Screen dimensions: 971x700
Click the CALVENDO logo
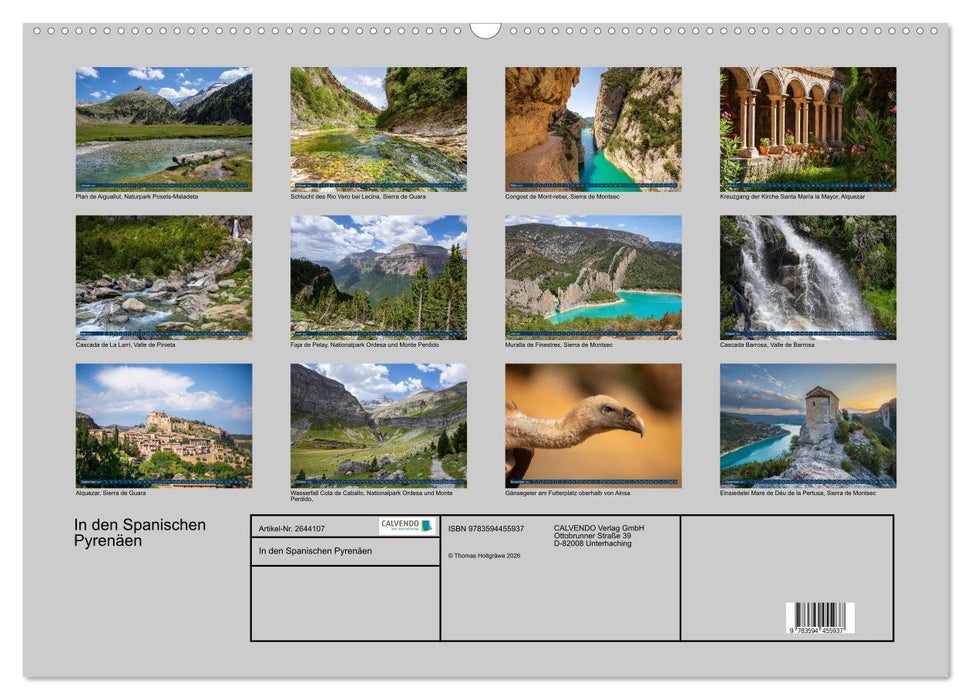tap(407, 526)
